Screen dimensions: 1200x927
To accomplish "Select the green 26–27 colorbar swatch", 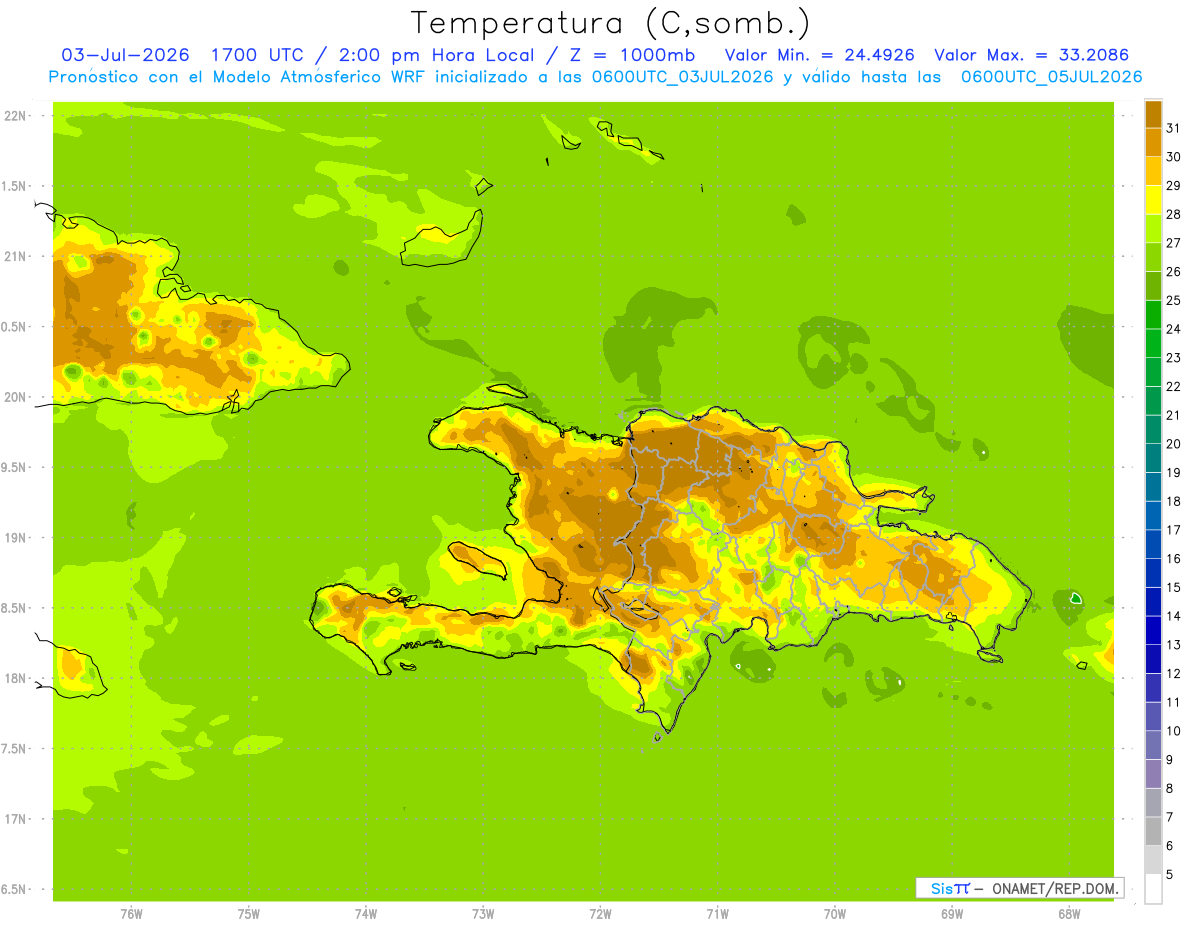I will [1153, 257].
